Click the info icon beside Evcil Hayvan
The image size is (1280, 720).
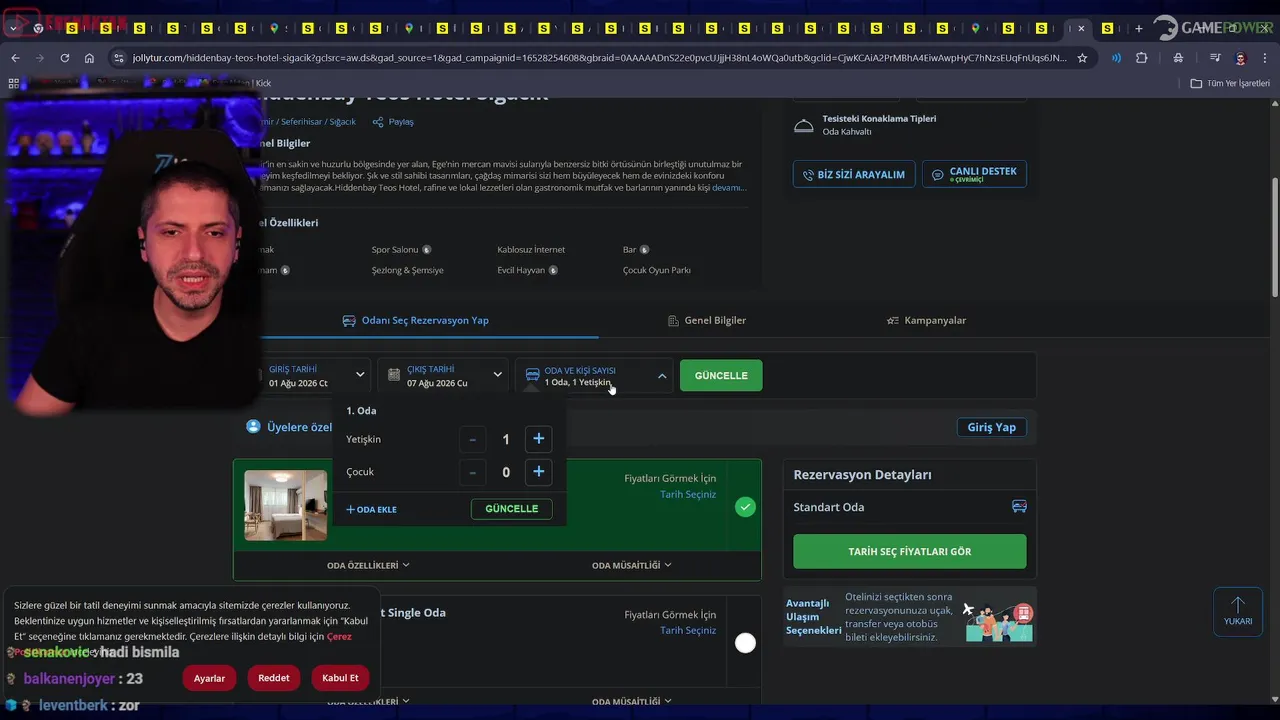pos(553,270)
